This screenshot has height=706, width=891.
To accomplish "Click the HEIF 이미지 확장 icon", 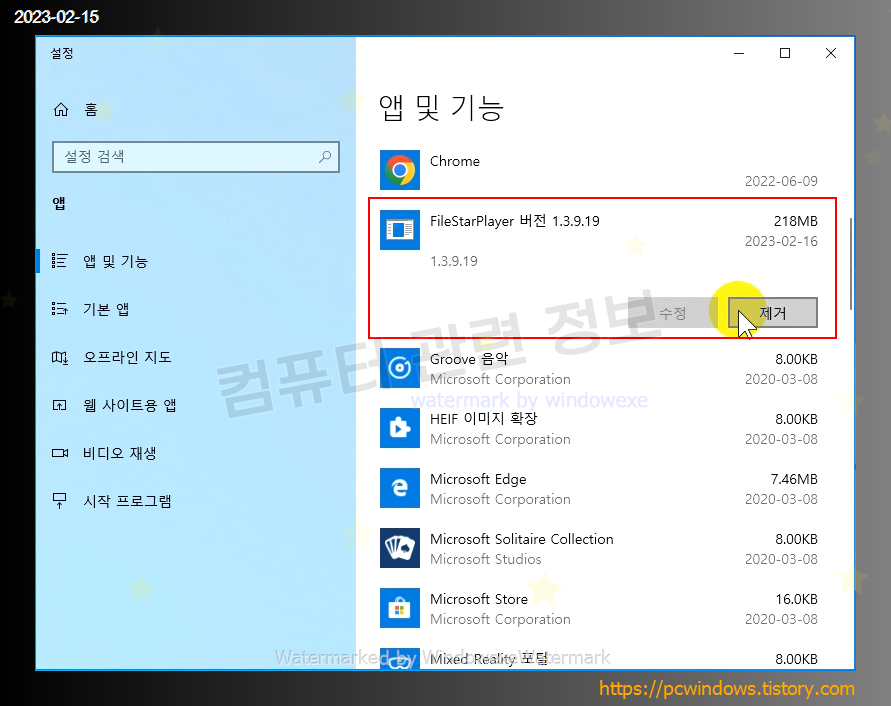I will (400, 428).
